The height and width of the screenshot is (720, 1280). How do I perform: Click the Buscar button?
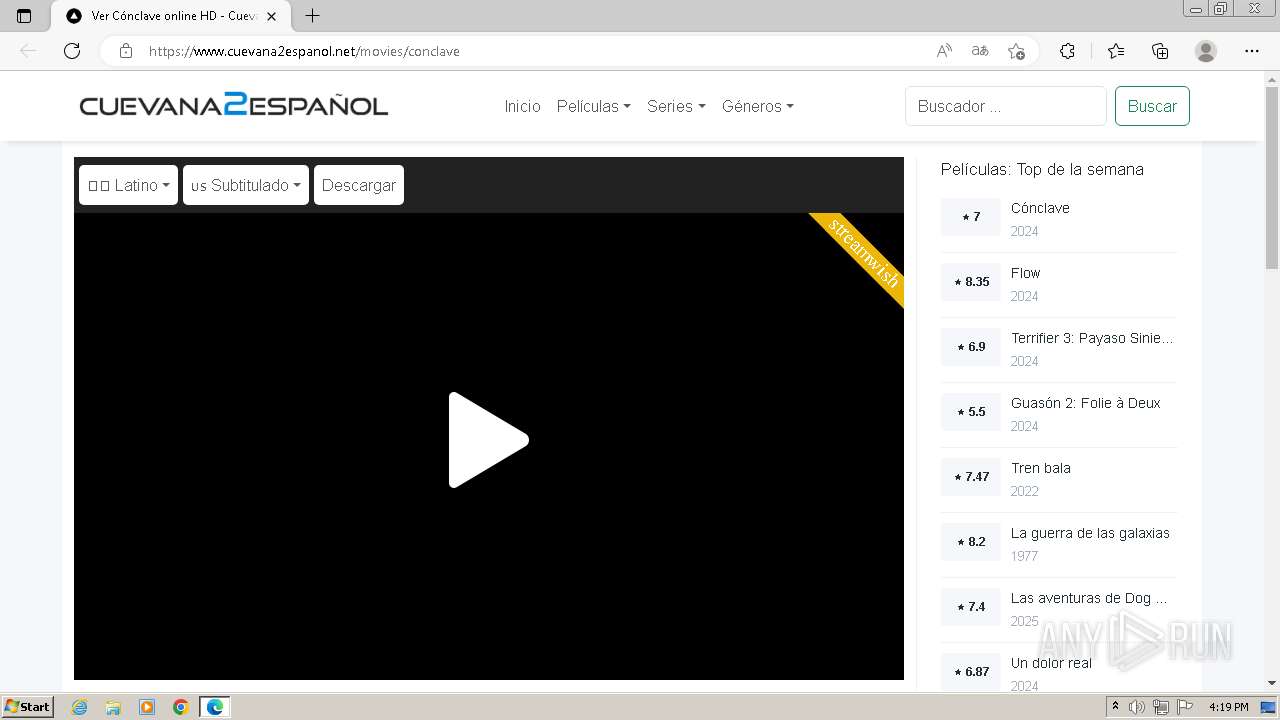pos(1152,106)
